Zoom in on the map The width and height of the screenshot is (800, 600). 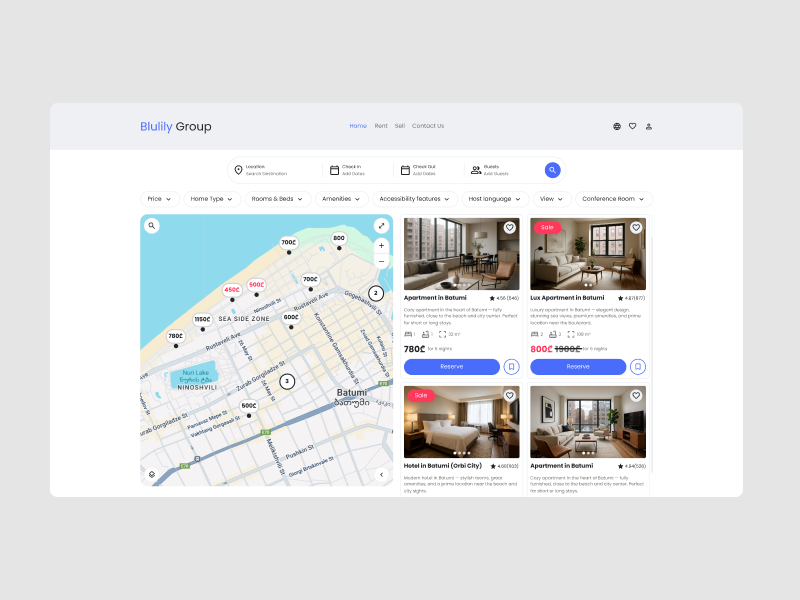click(x=381, y=244)
